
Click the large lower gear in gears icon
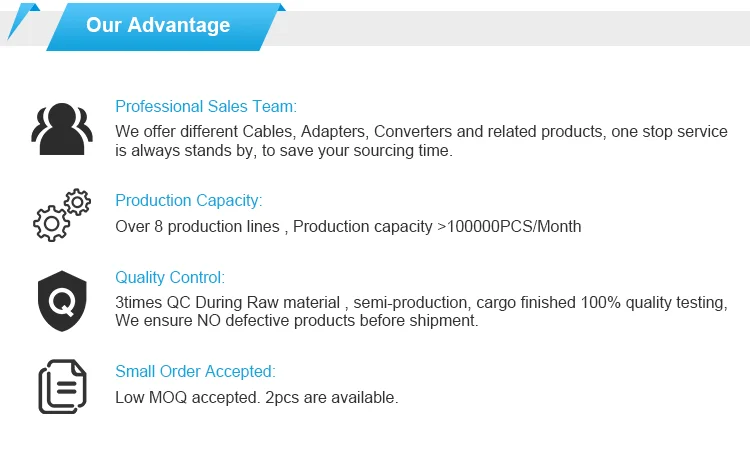[x=52, y=223]
